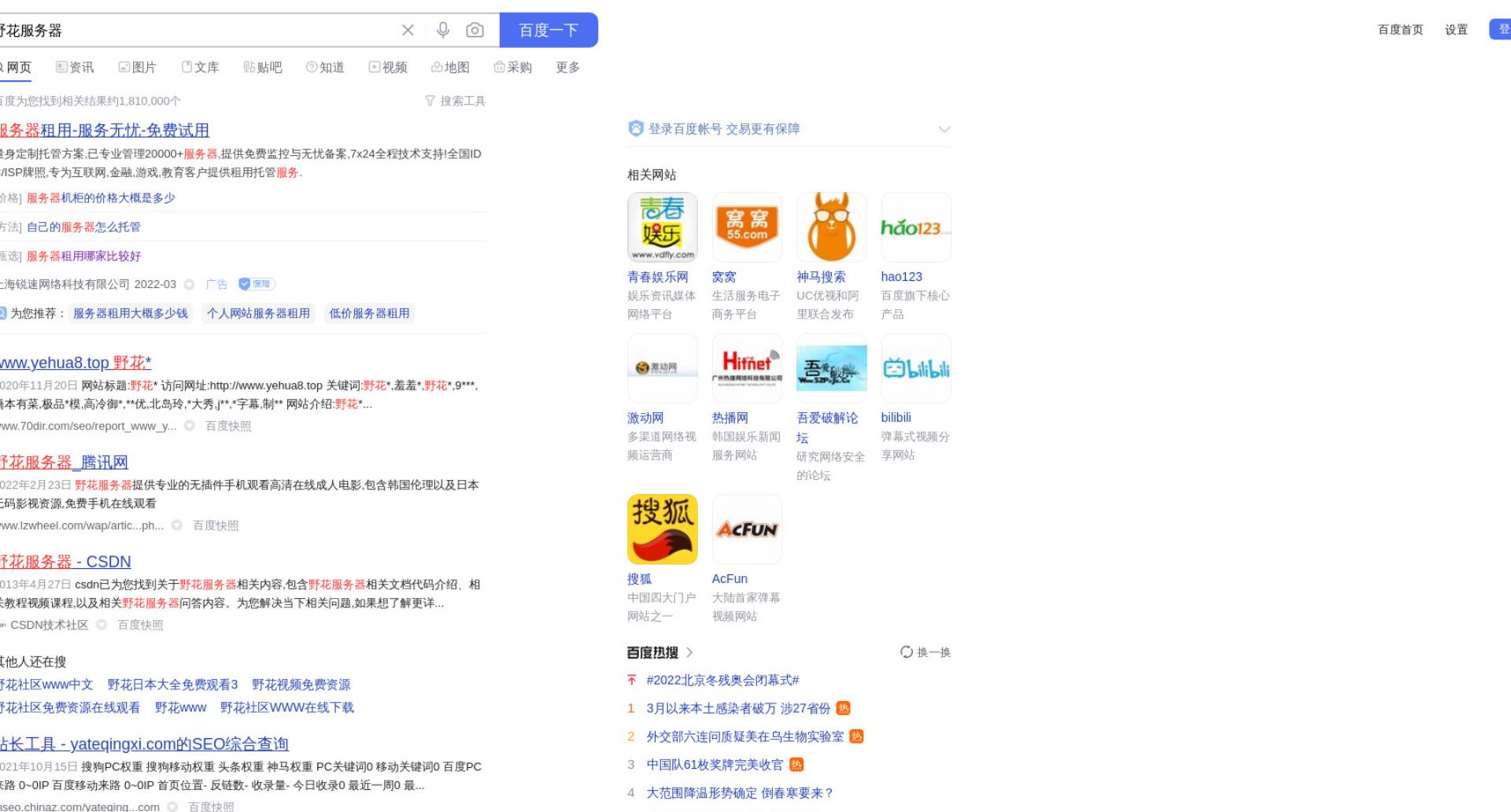1511x812 pixels.
Task: Click the 神马搜索 text link
Action: 821,277
